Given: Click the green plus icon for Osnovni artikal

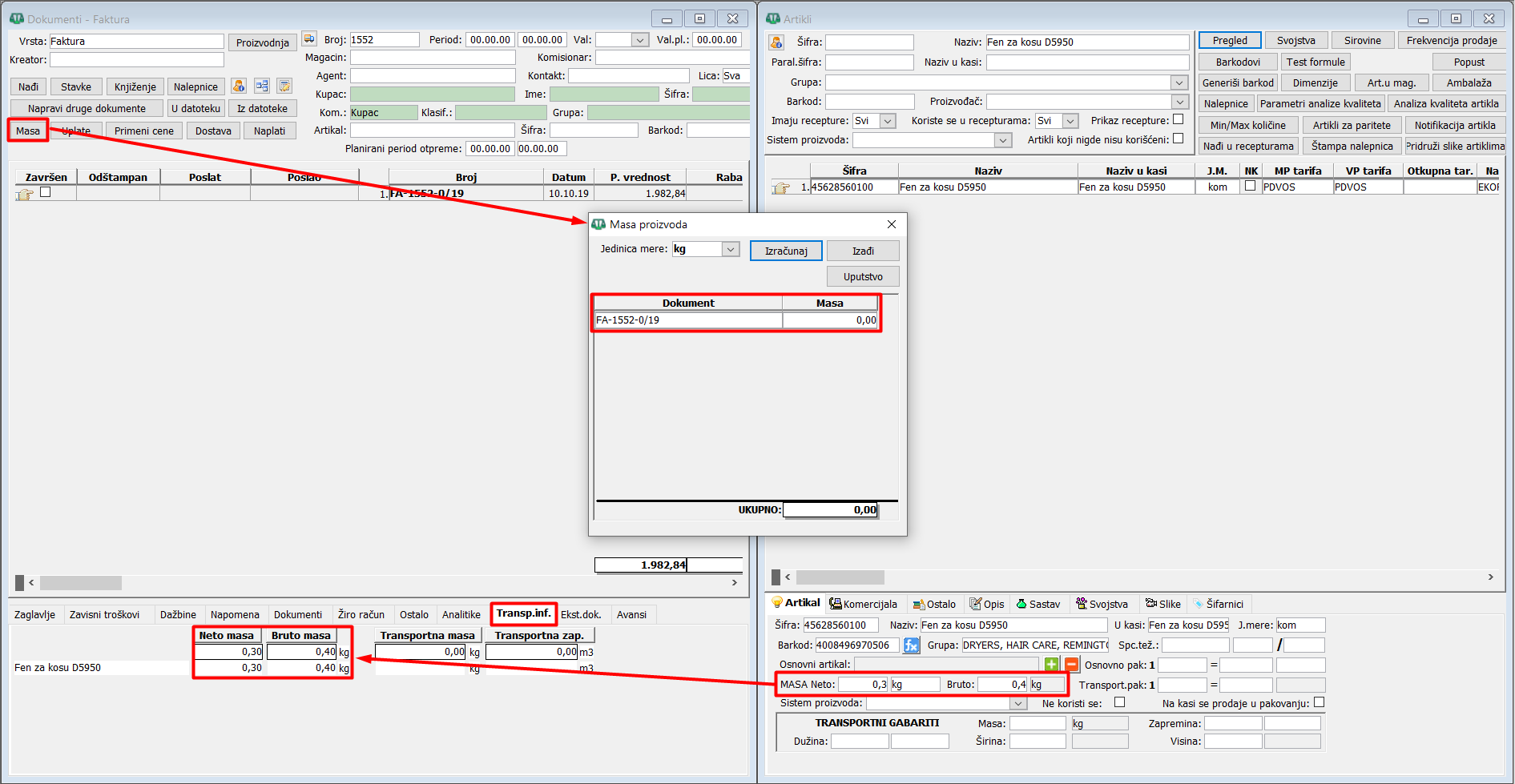Looking at the screenshot, I should (1052, 665).
